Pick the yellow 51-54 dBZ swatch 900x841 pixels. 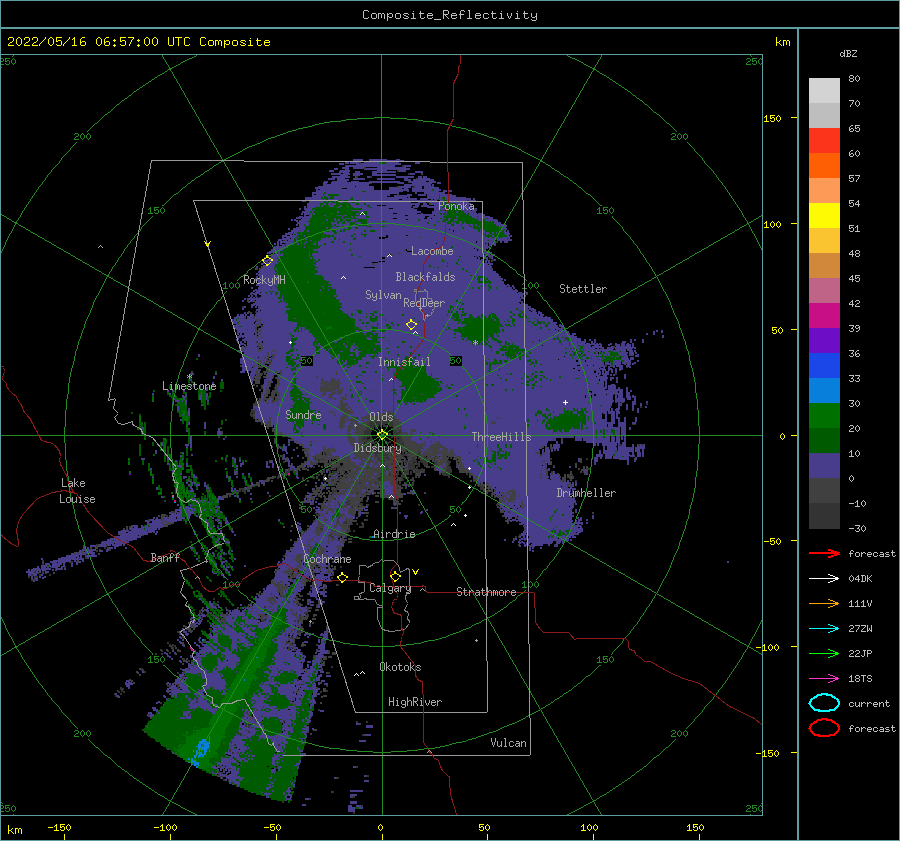click(x=824, y=215)
